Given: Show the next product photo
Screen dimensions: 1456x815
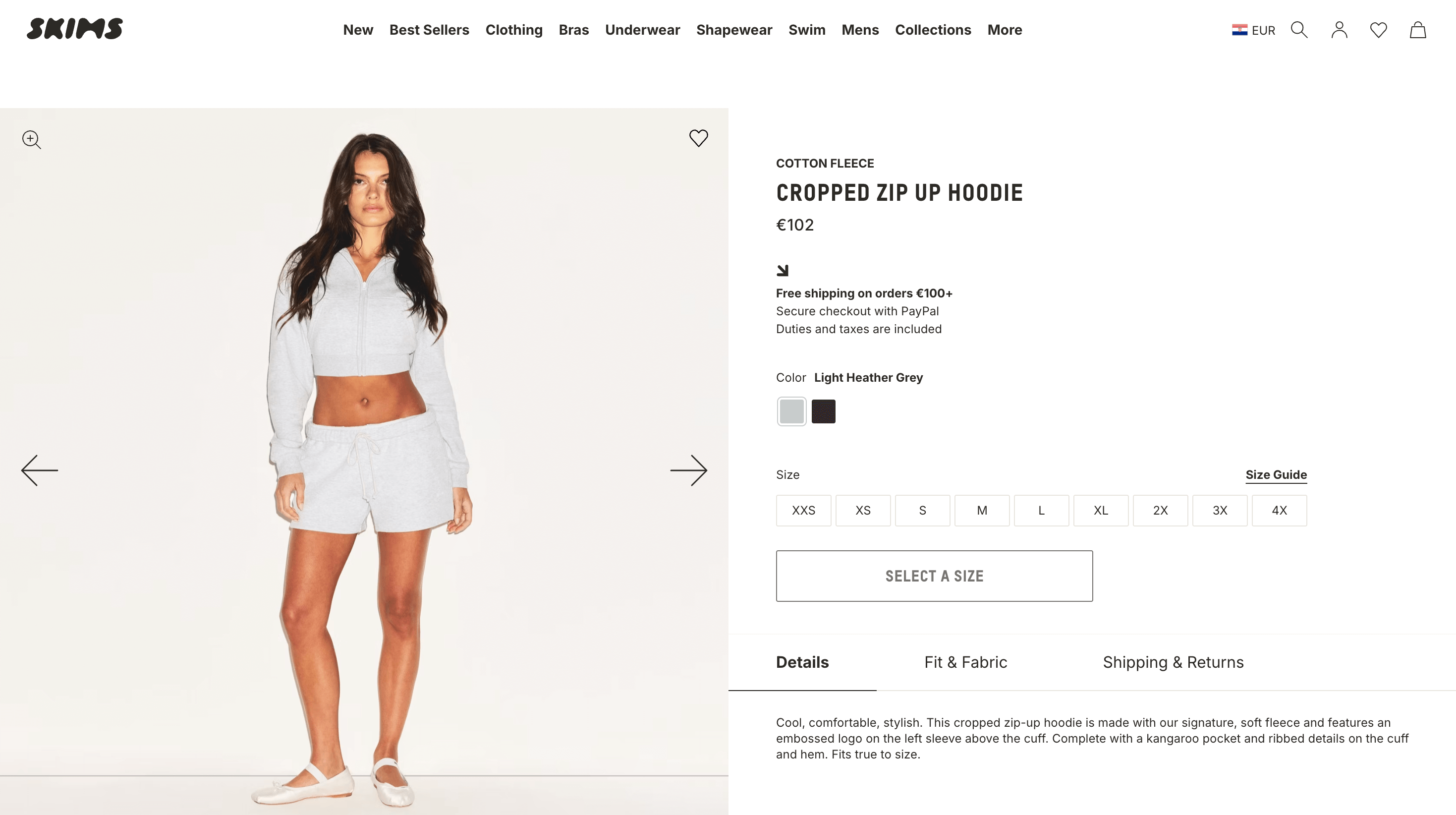Looking at the screenshot, I should (688, 470).
